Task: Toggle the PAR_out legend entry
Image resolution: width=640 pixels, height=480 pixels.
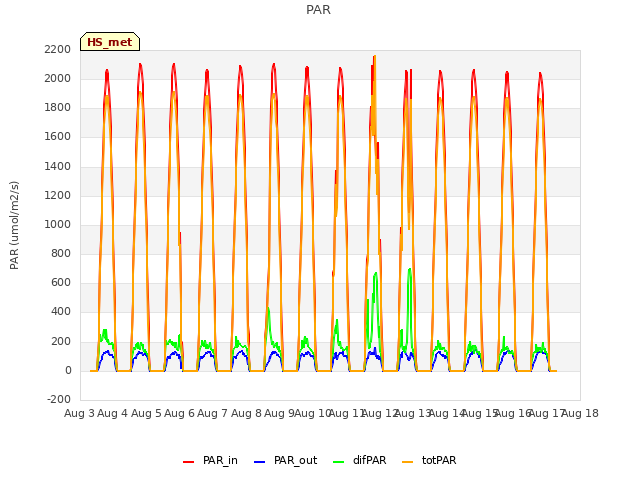Action: click(285, 460)
